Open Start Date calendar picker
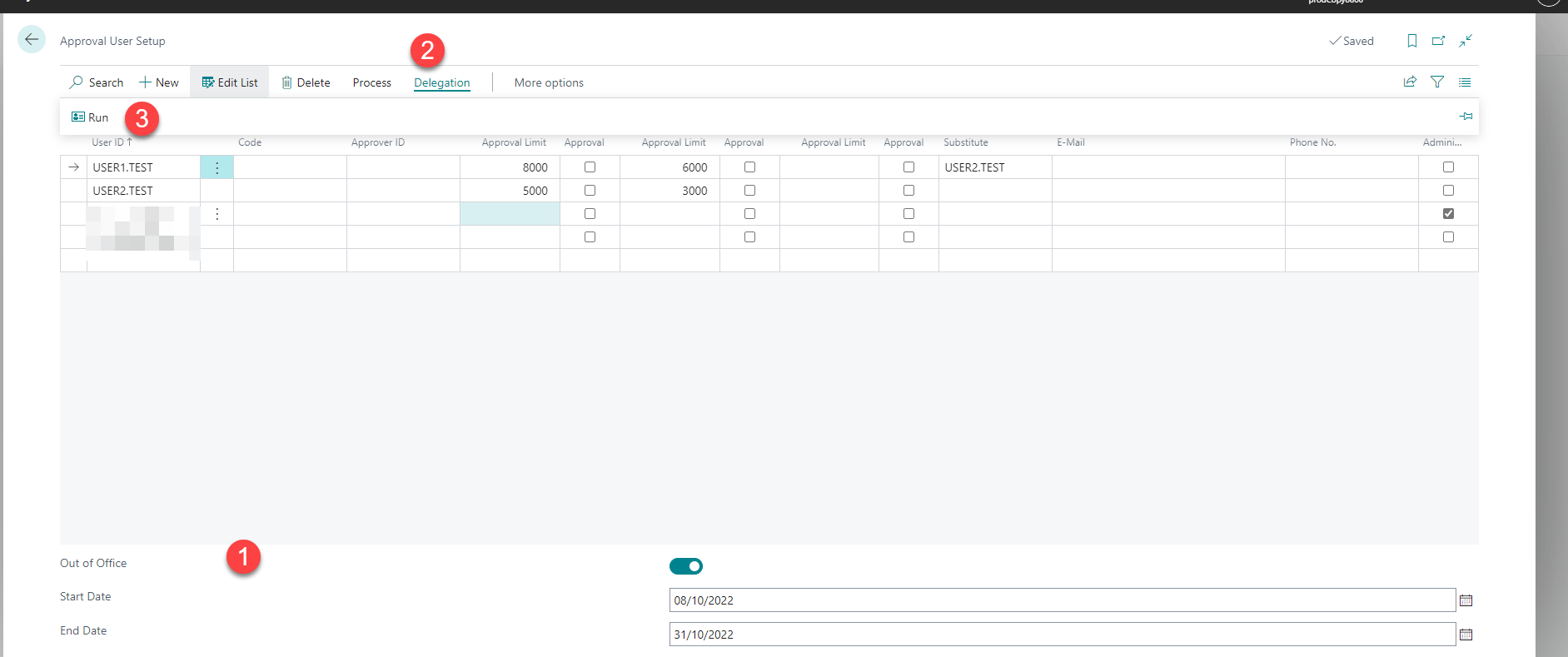Image resolution: width=1568 pixels, height=657 pixels. click(x=1466, y=600)
